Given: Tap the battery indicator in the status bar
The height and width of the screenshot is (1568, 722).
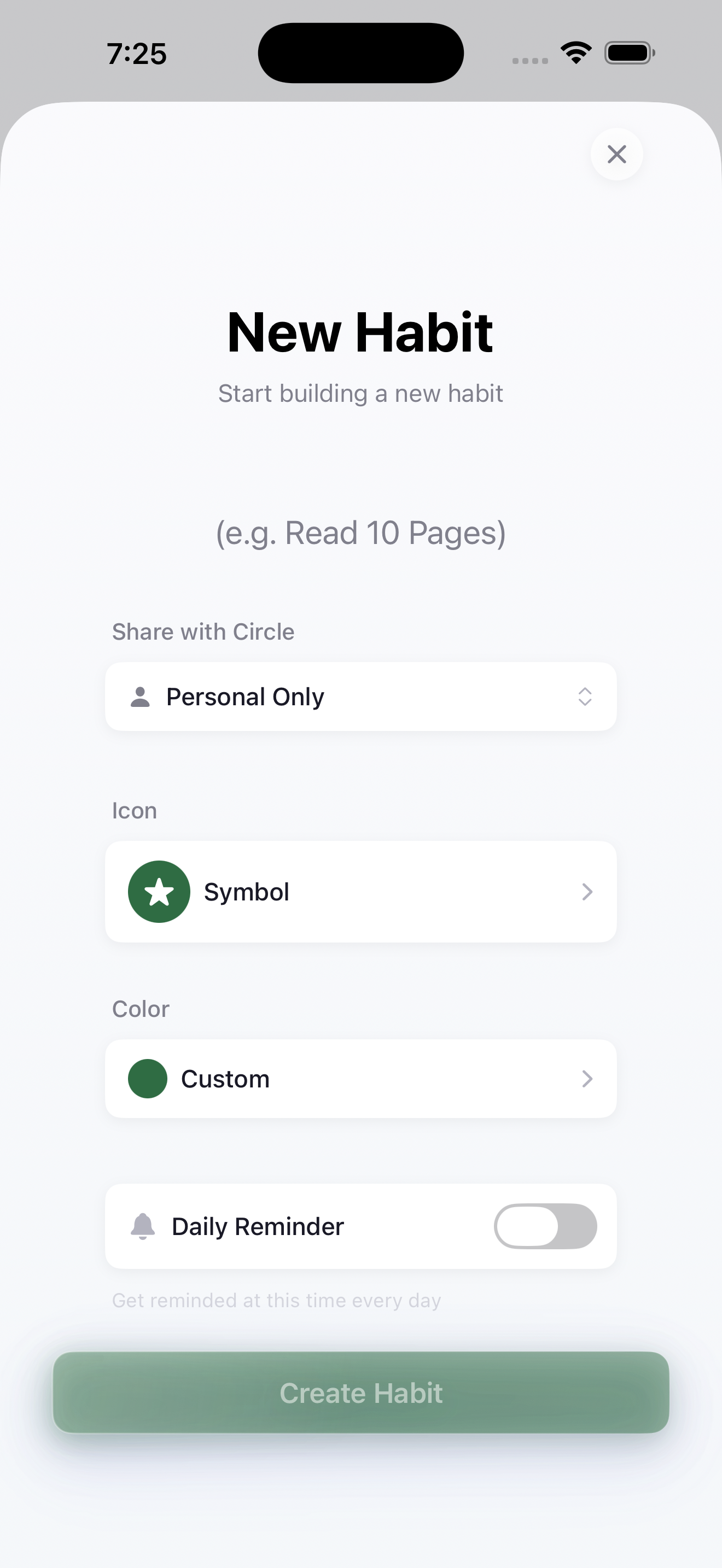Looking at the screenshot, I should (630, 53).
